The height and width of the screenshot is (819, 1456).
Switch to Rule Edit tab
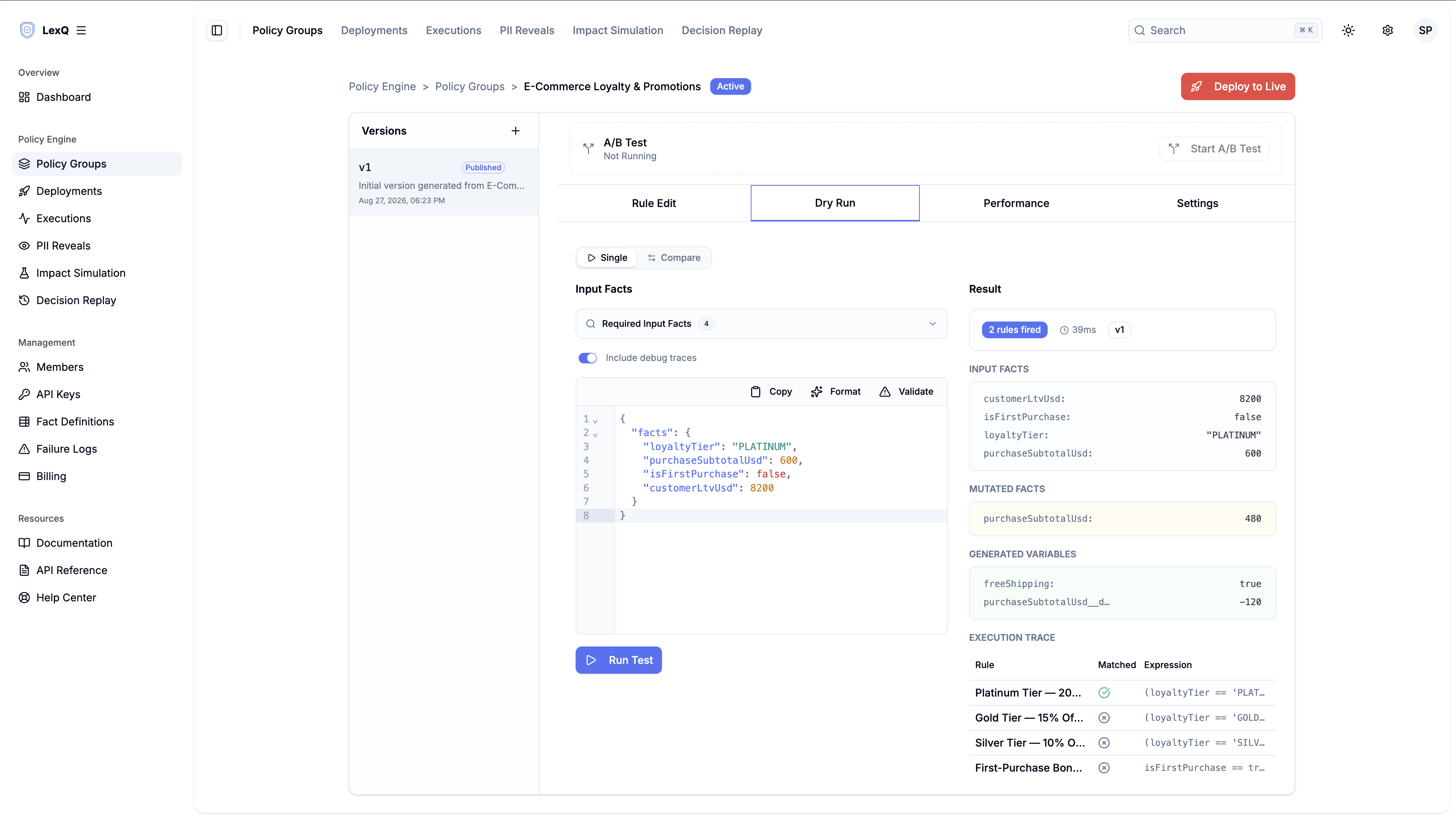(x=653, y=204)
